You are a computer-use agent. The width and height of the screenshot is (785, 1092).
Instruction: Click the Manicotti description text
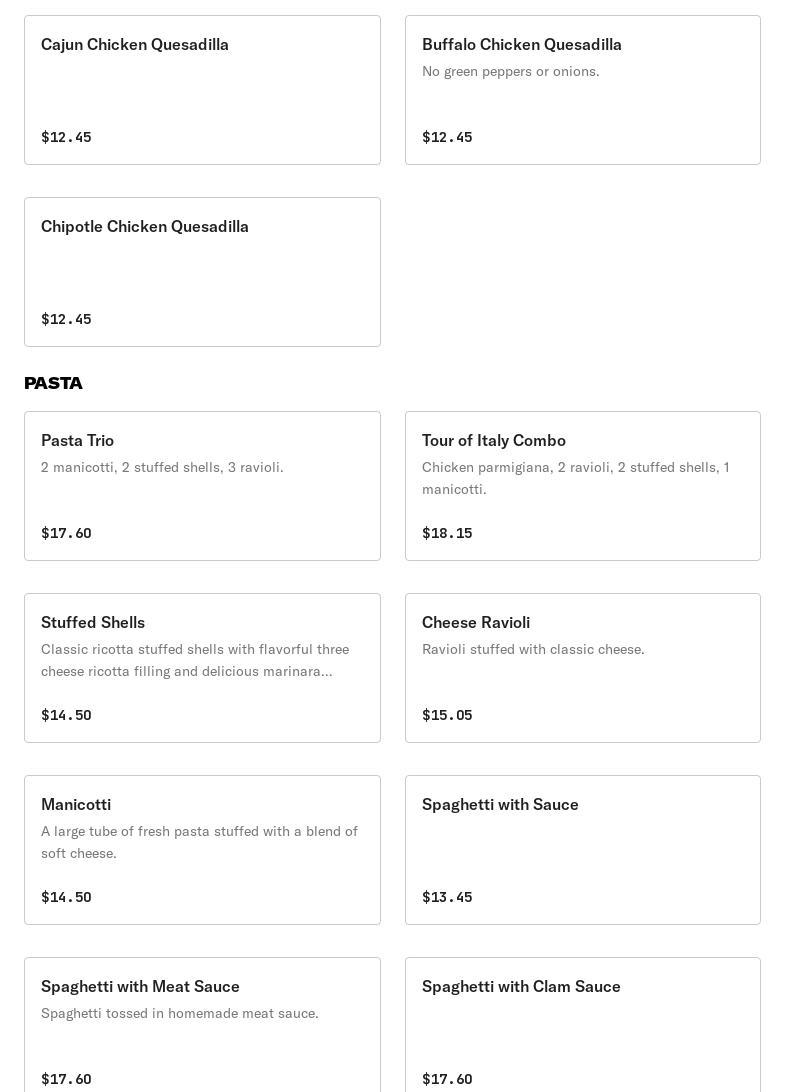[x=199, y=842]
